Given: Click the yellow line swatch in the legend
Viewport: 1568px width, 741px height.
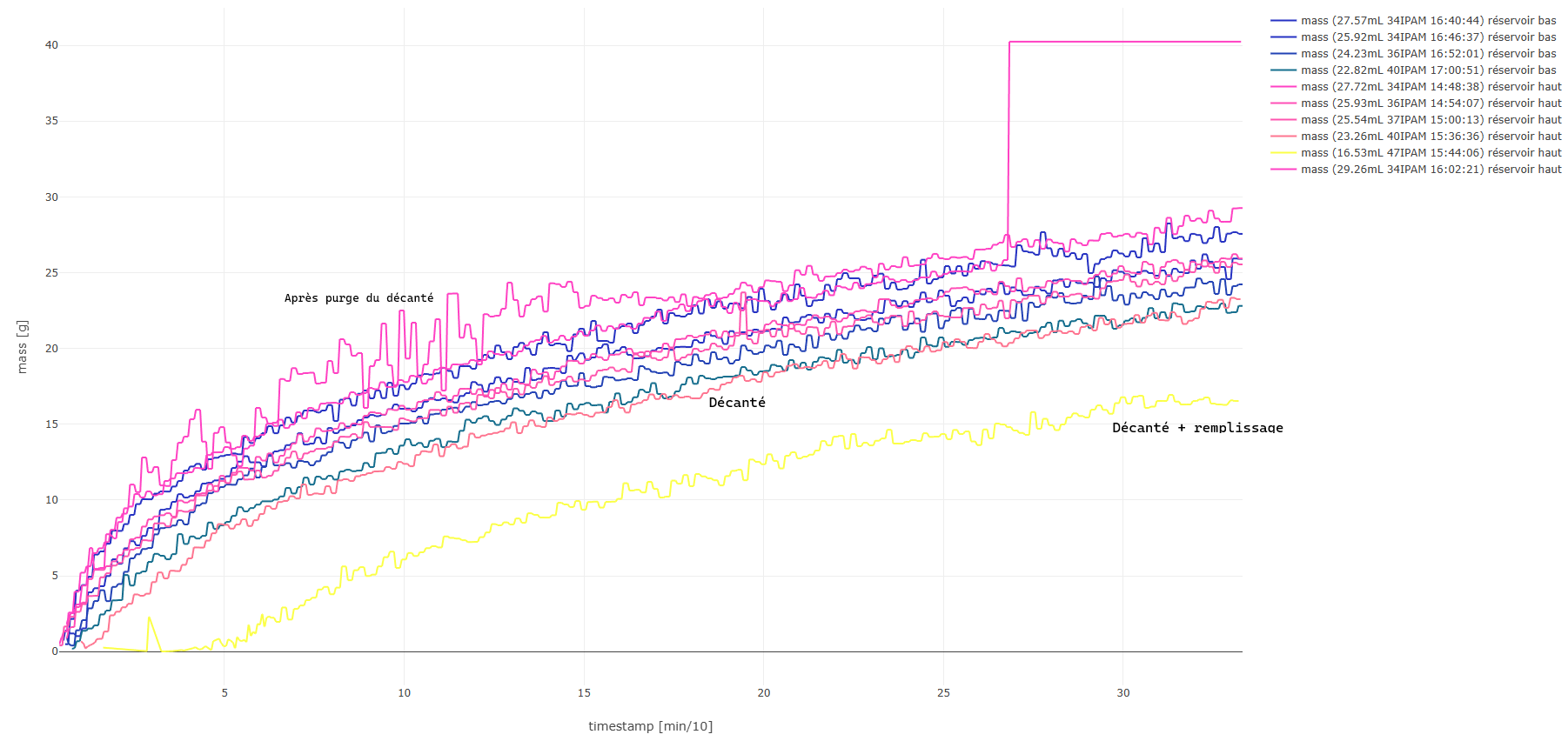Looking at the screenshot, I should 1283,153.
